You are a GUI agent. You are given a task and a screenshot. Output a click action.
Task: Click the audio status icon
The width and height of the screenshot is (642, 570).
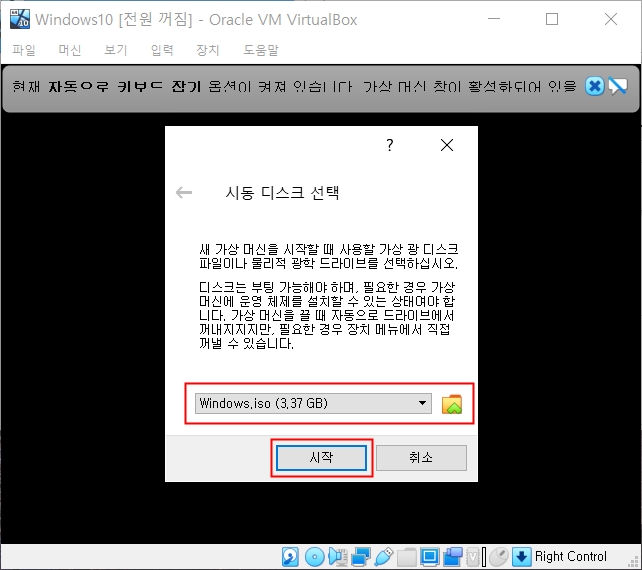point(338,556)
